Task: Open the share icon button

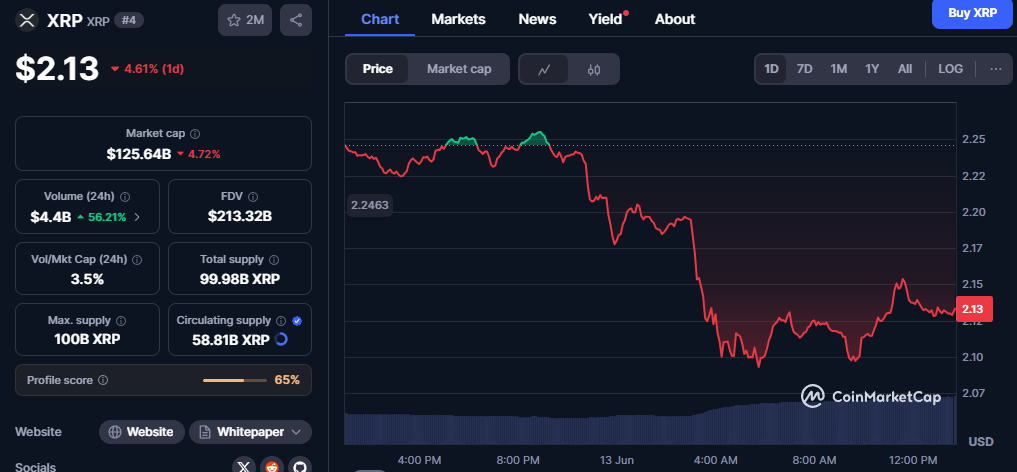Action: click(296, 20)
